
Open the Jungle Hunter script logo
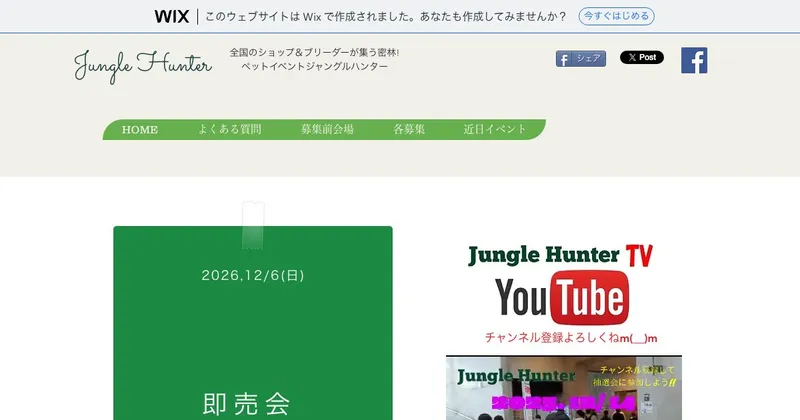pyautogui.click(x=143, y=66)
